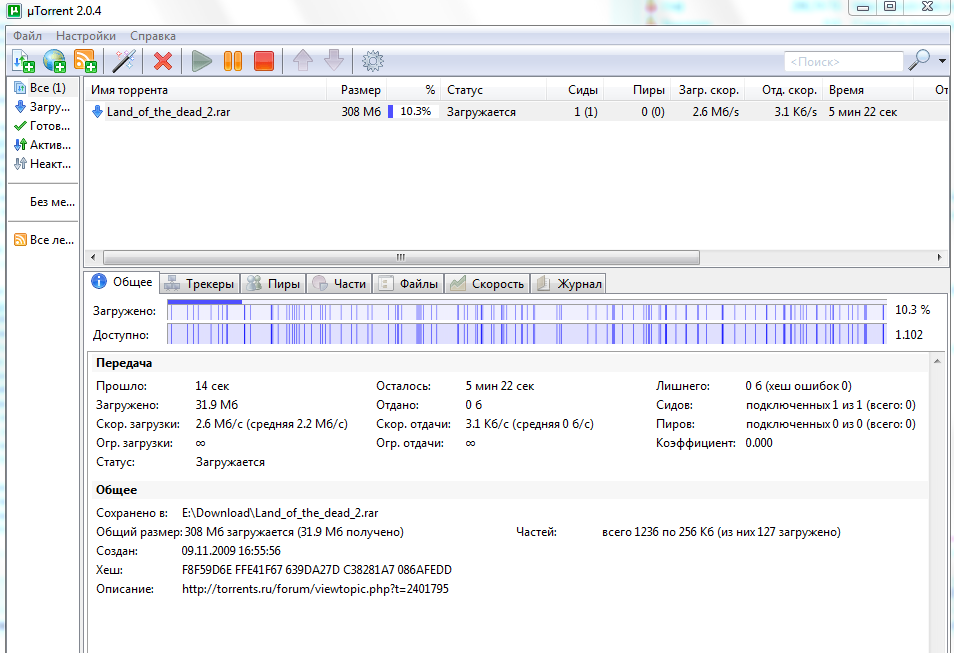Switch to the Трекеры tab
This screenshot has height=653, width=954.
200,284
